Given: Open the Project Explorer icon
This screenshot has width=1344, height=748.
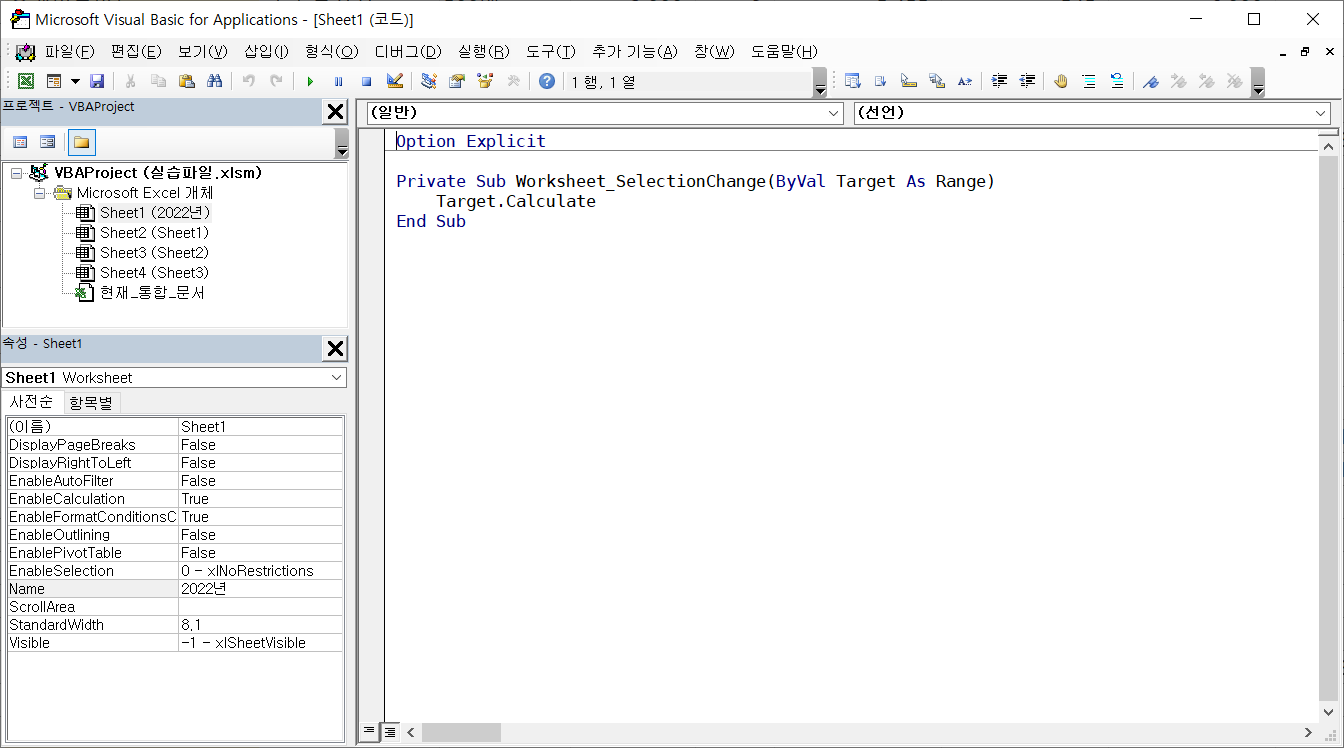Looking at the screenshot, I should (x=429, y=81).
